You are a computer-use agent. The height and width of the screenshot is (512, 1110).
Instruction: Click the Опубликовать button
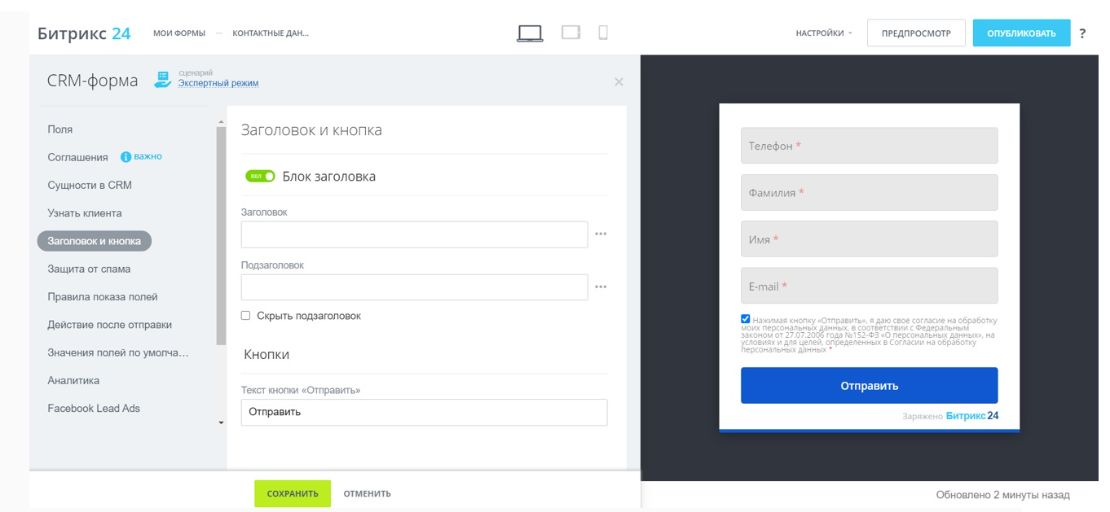tap(1021, 33)
